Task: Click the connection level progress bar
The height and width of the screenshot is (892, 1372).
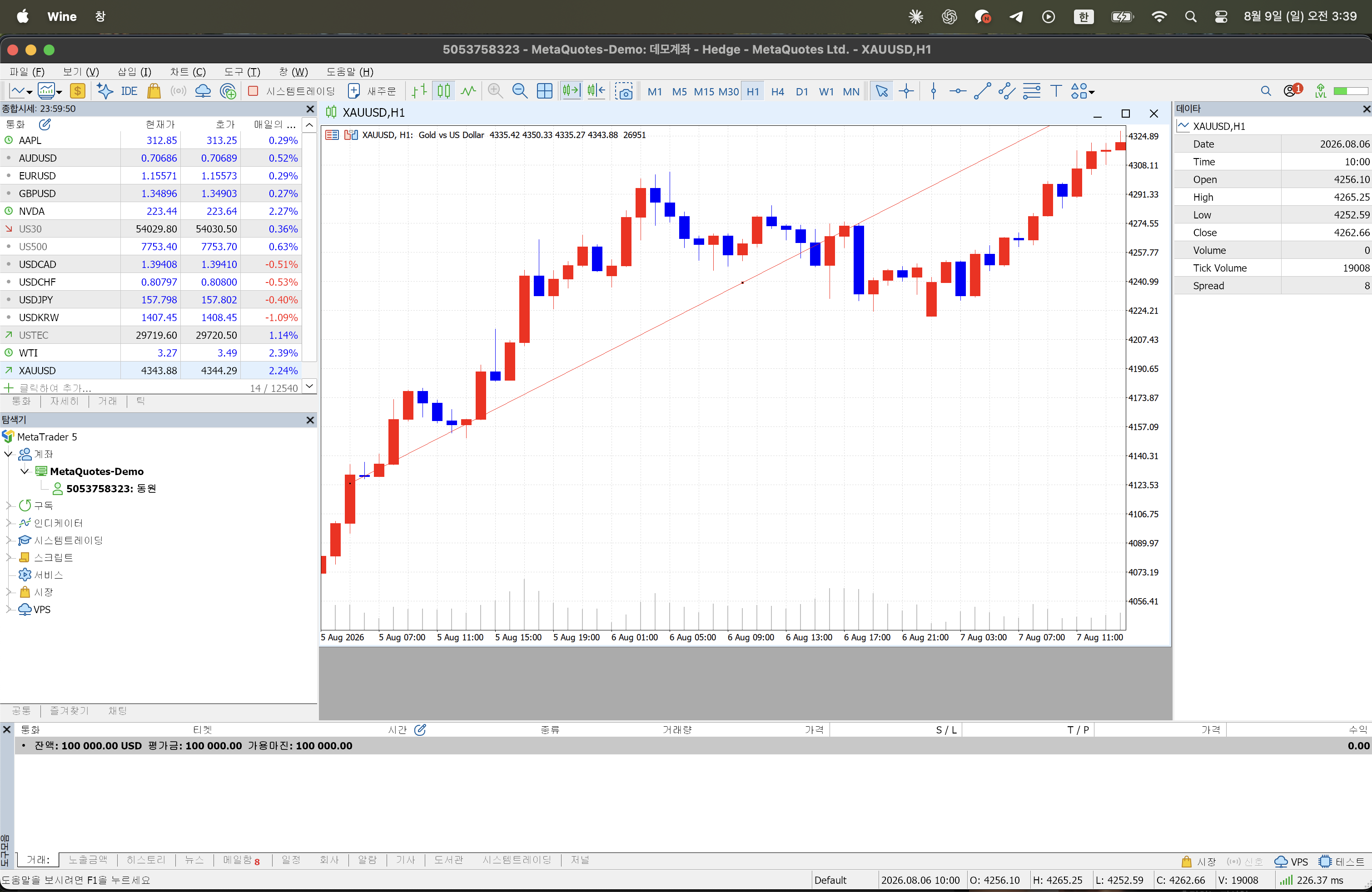Action: pyautogui.click(x=1350, y=91)
